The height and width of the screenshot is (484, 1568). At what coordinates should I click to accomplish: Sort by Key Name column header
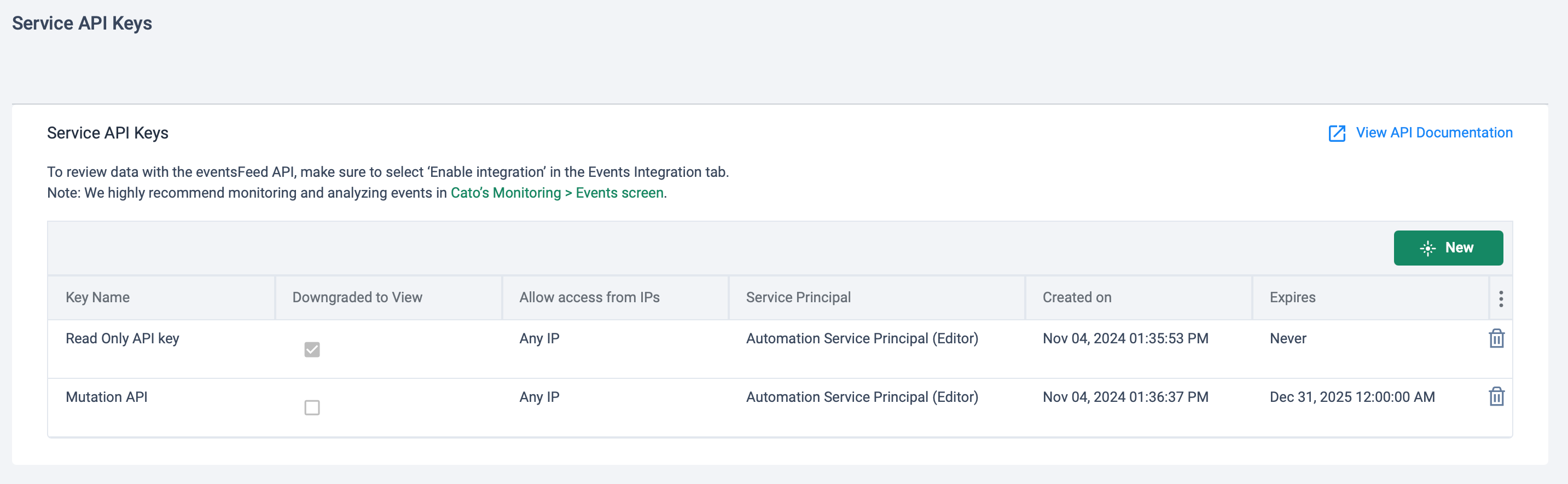97,298
